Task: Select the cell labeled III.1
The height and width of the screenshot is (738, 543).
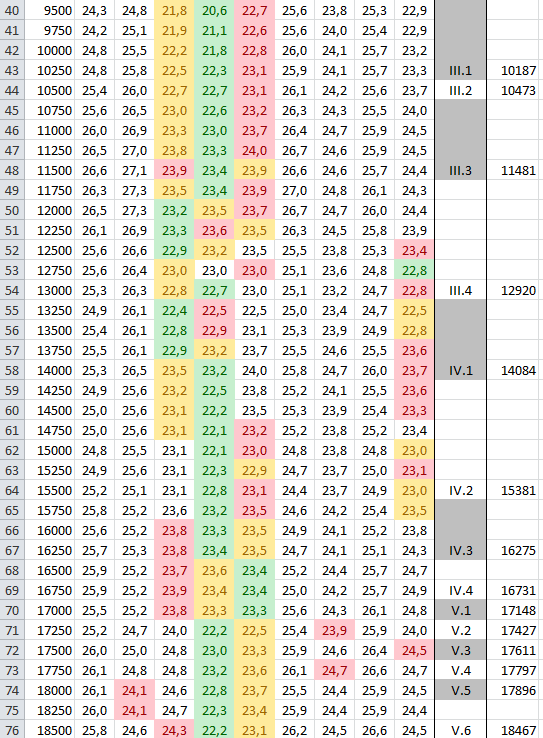Action: pyautogui.click(x=460, y=71)
